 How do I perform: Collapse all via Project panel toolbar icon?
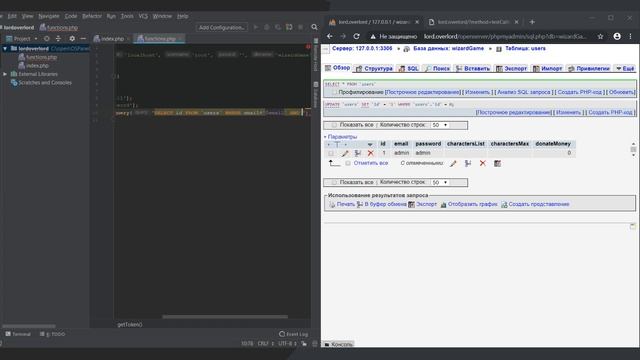[x=58, y=38]
